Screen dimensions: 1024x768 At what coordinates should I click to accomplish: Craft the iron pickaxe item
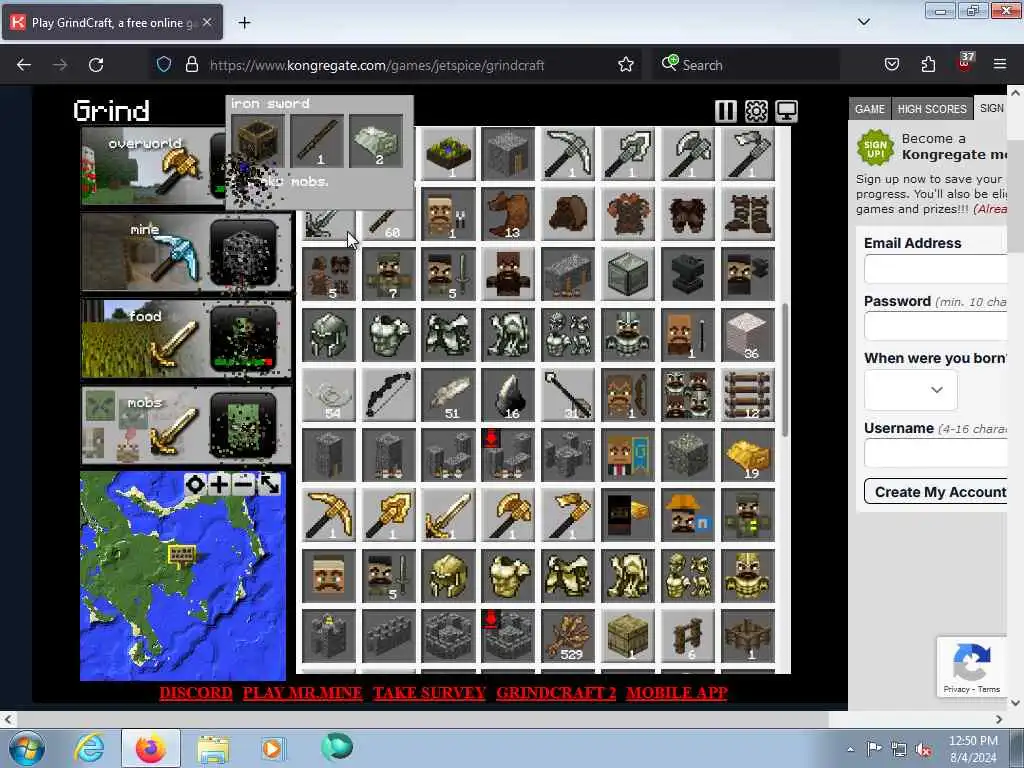[x=568, y=154]
